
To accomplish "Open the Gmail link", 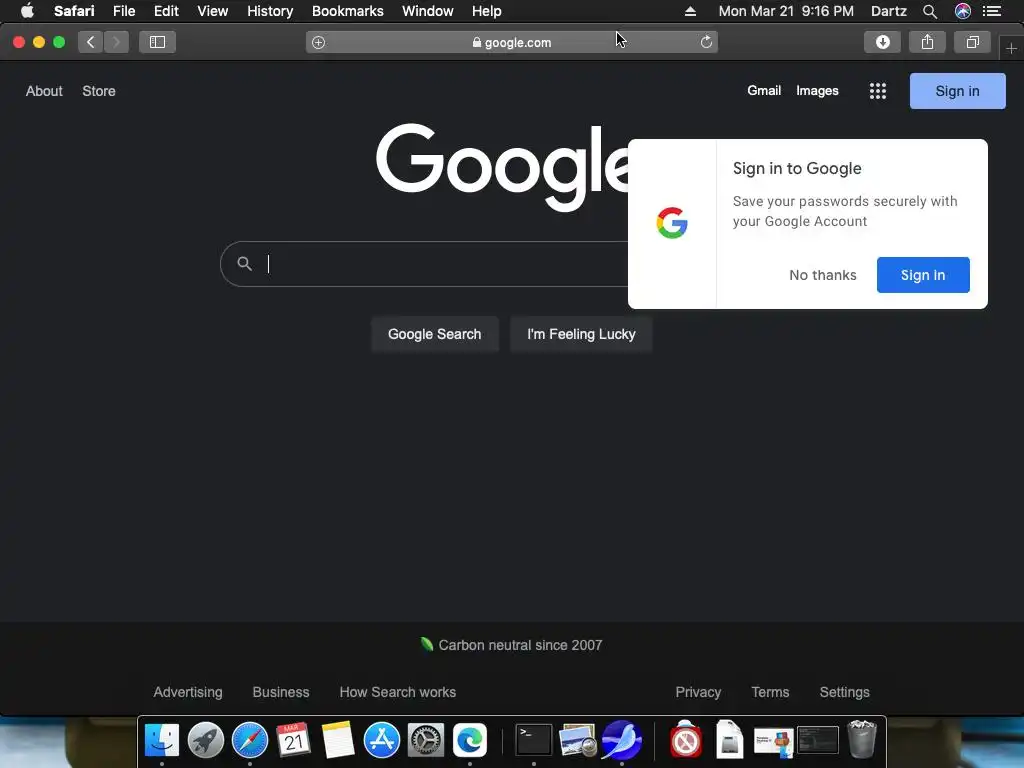I will [764, 91].
